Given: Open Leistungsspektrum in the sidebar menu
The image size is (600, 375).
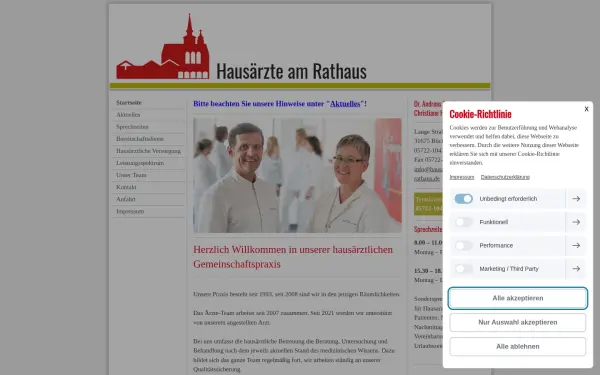Looking at the screenshot, I should coord(140,163).
